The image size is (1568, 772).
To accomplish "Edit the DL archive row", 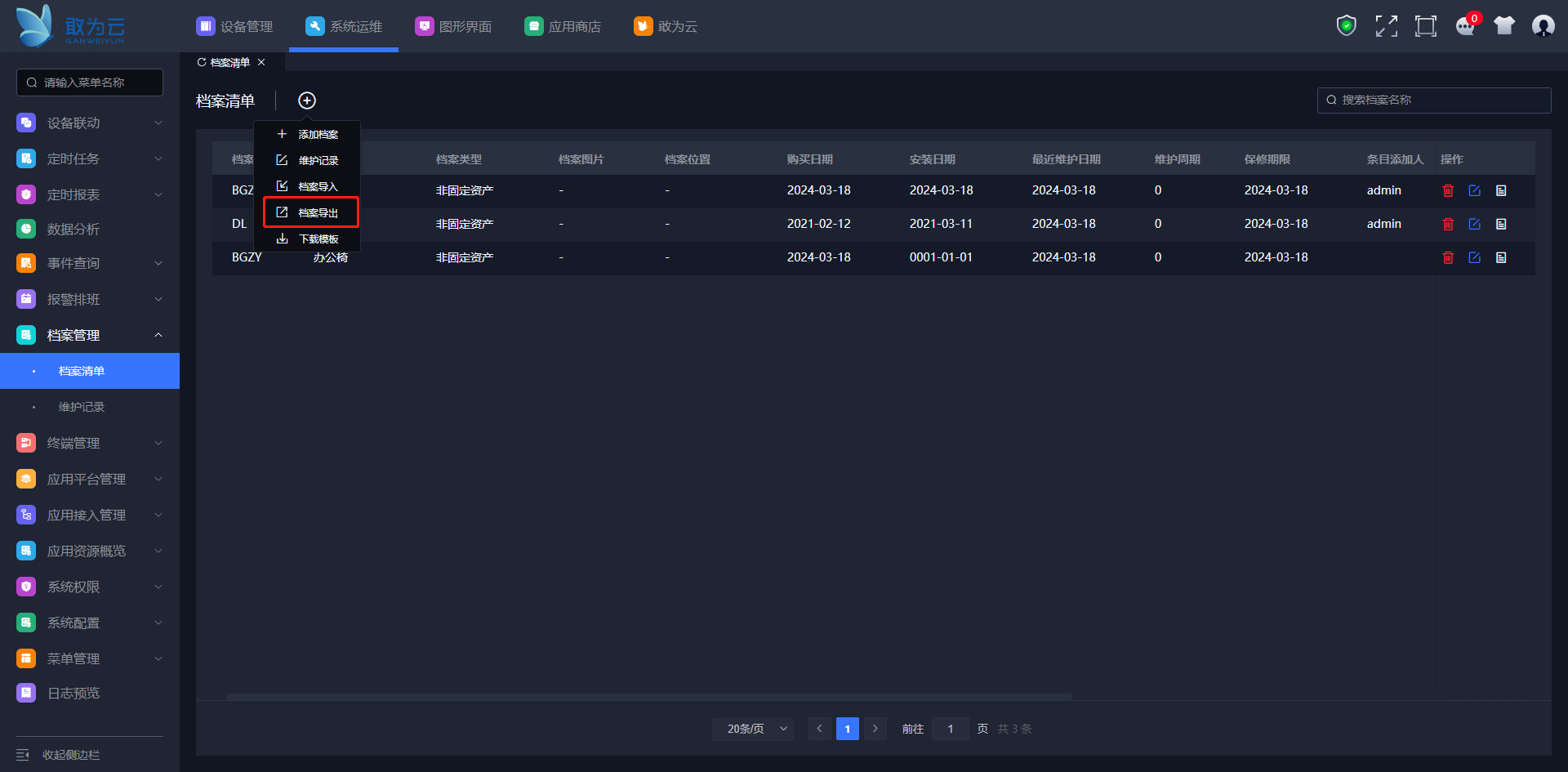I will point(1474,224).
